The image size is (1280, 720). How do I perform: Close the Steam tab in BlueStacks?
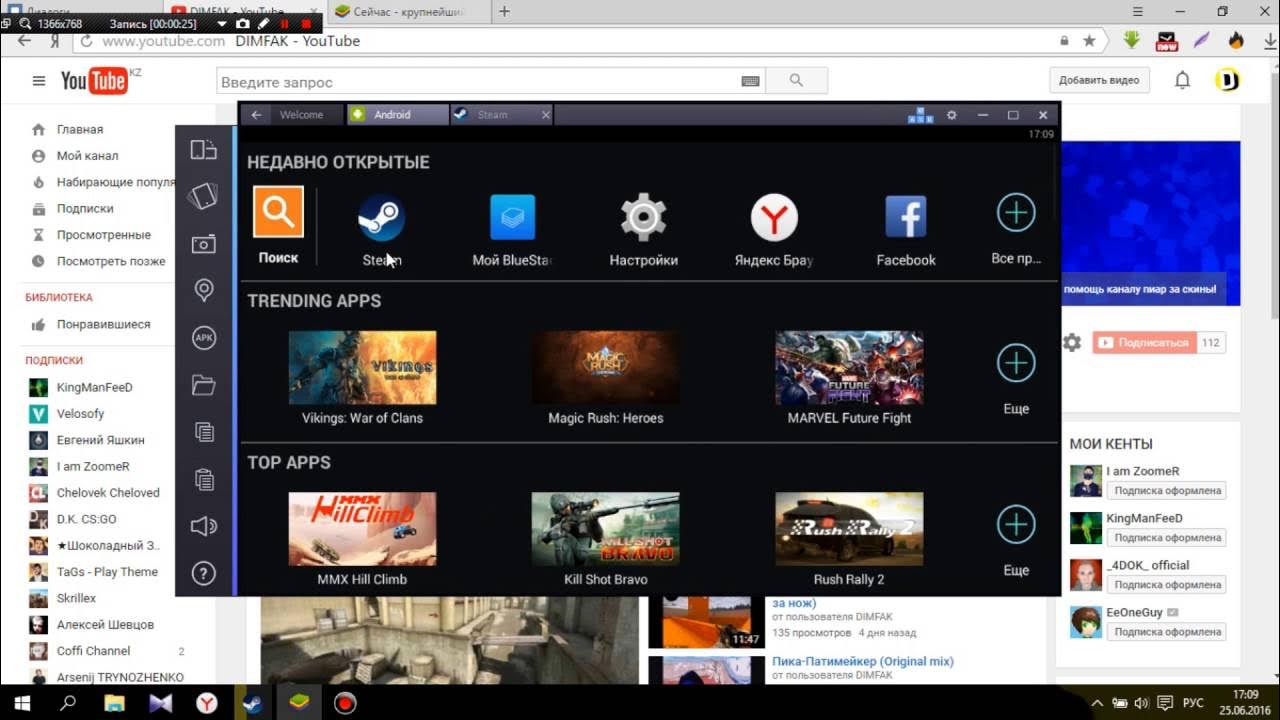pyautogui.click(x=545, y=115)
